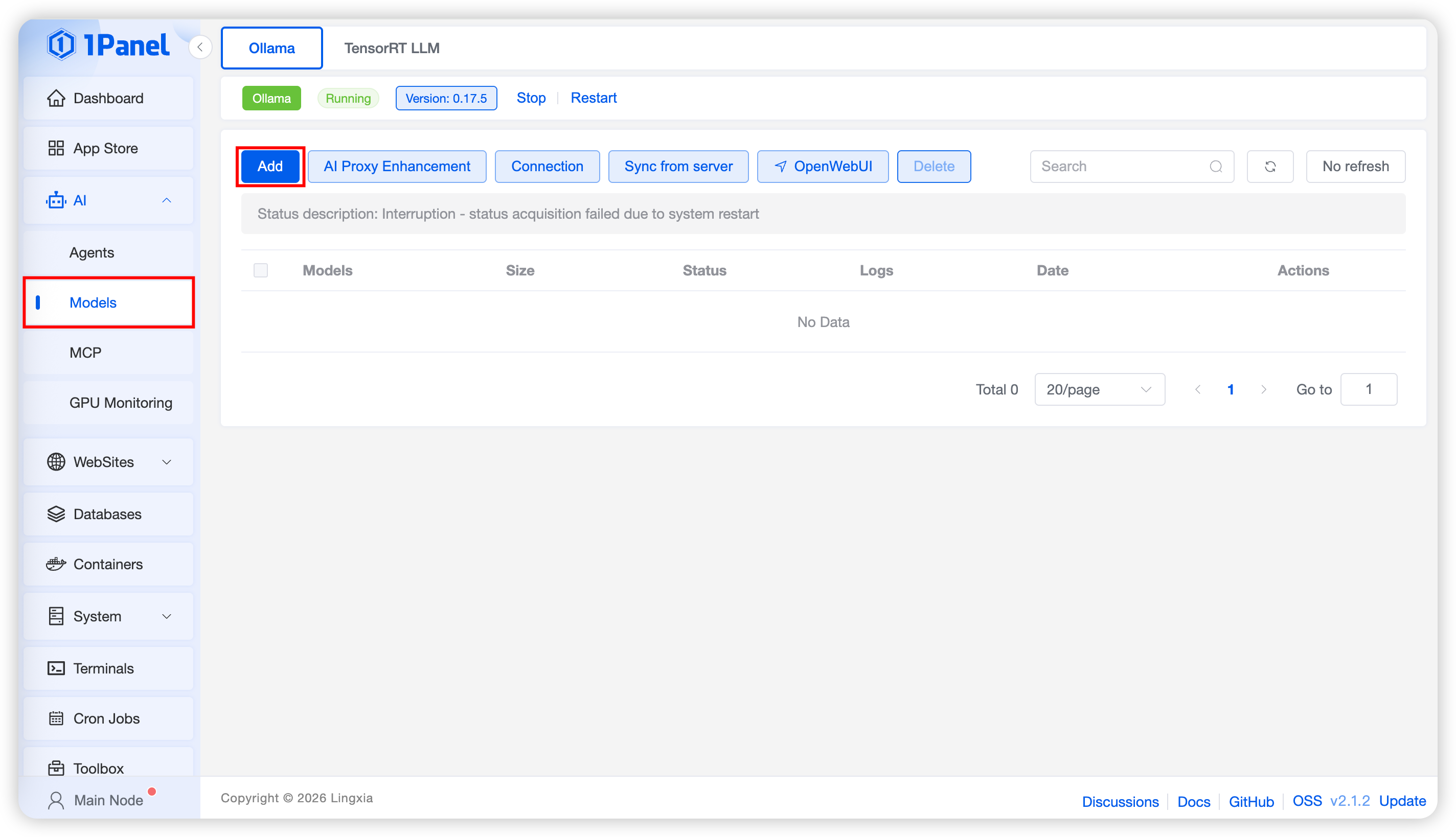Click the search magnifier icon
Viewport: 1456px width, 837px height.
[1216, 167]
